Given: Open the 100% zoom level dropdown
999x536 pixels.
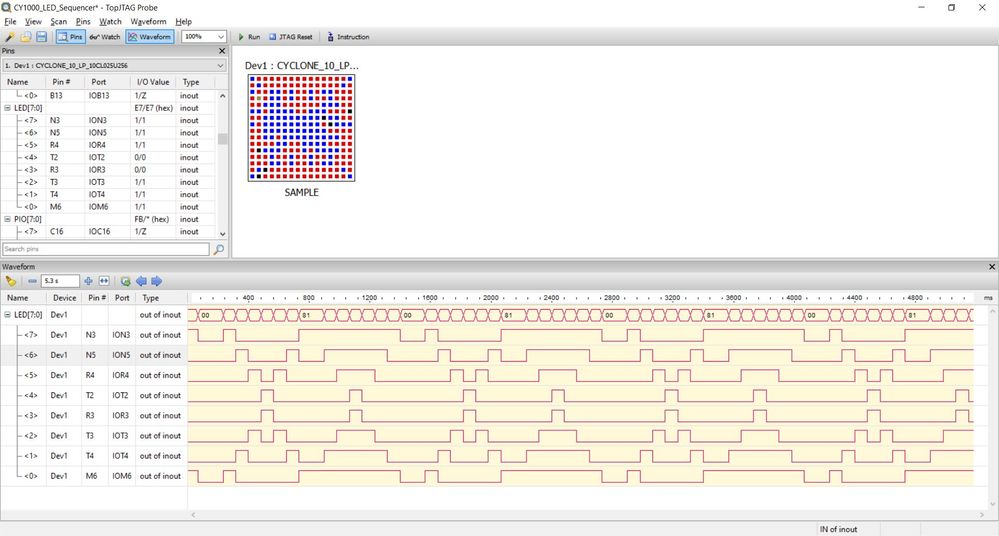Looking at the screenshot, I should point(204,37).
